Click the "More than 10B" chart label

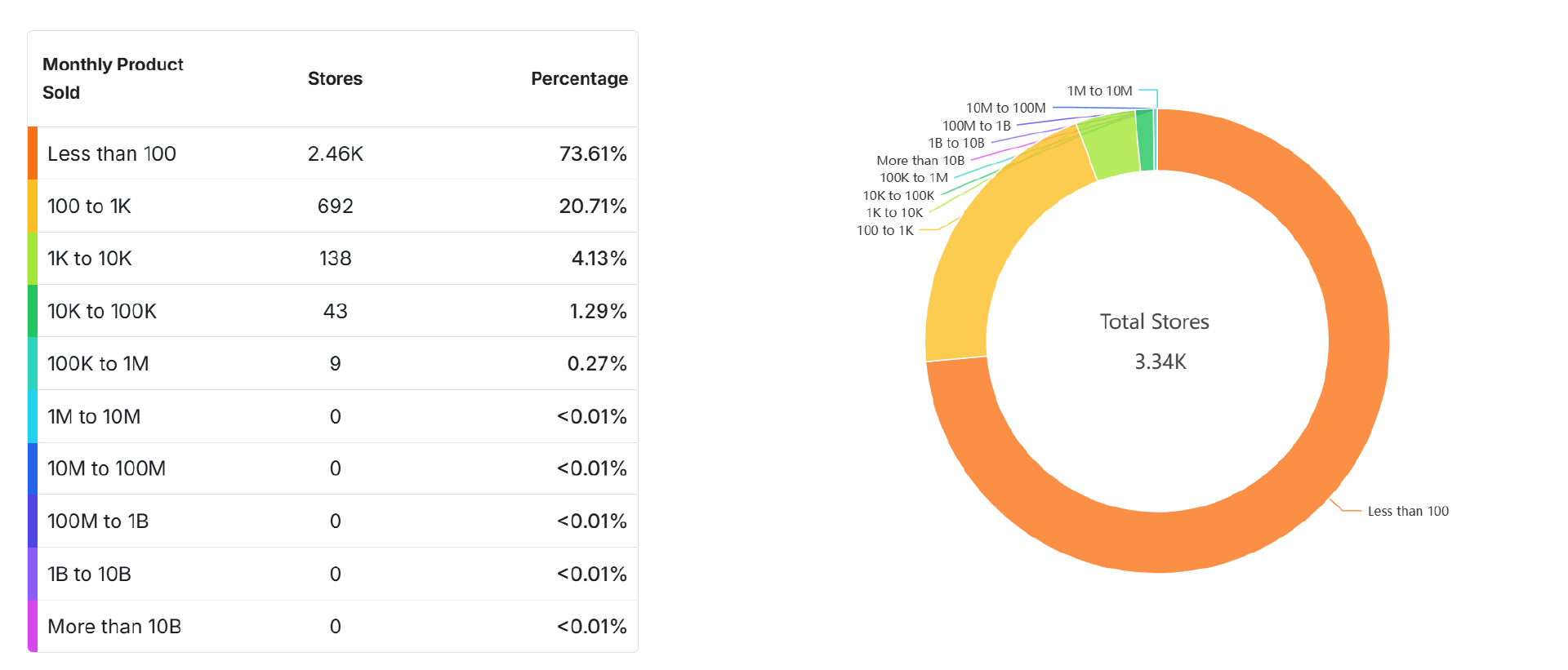[920, 161]
